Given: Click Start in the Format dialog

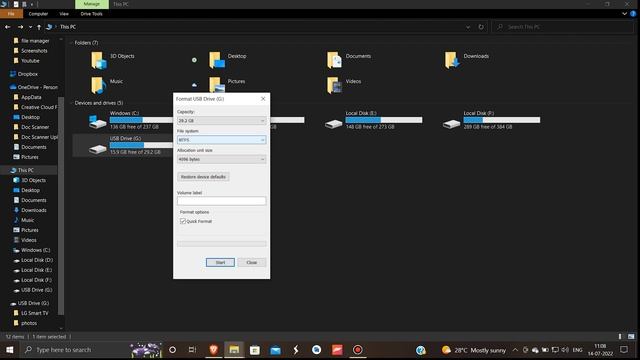Looking at the screenshot, I should click(x=220, y=262).
